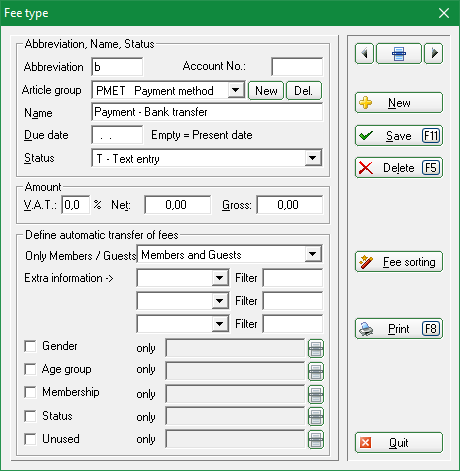Screen dimensions: 460x471
Task: Expand the Members and Guests dropdown
Action: [x=313, y=254]
